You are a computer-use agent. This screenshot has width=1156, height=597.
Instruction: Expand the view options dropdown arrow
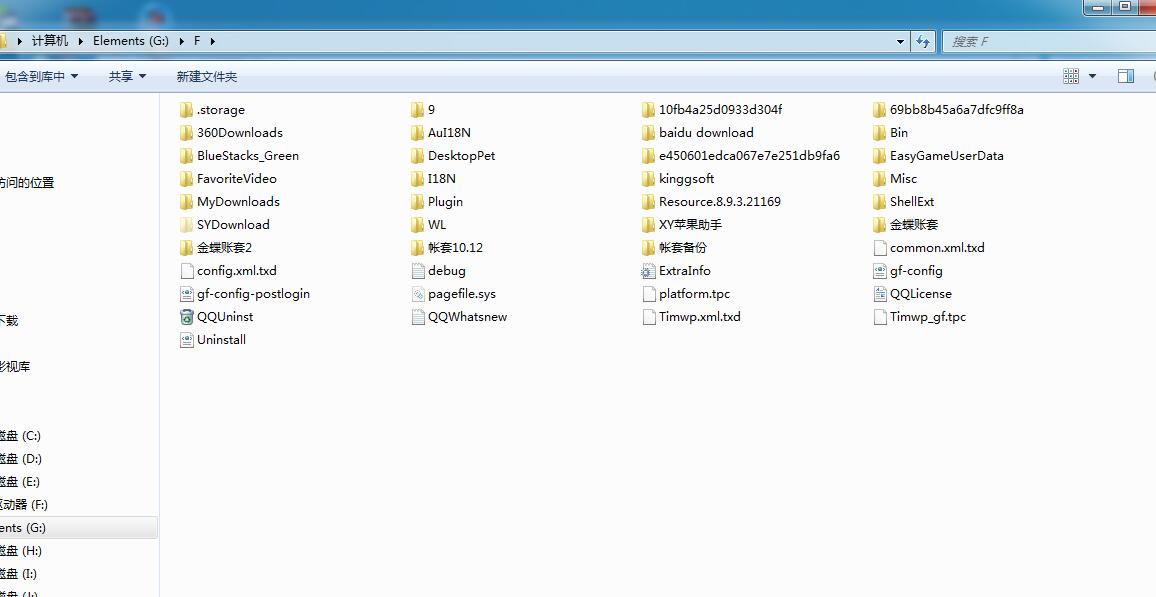point(1092,76)
